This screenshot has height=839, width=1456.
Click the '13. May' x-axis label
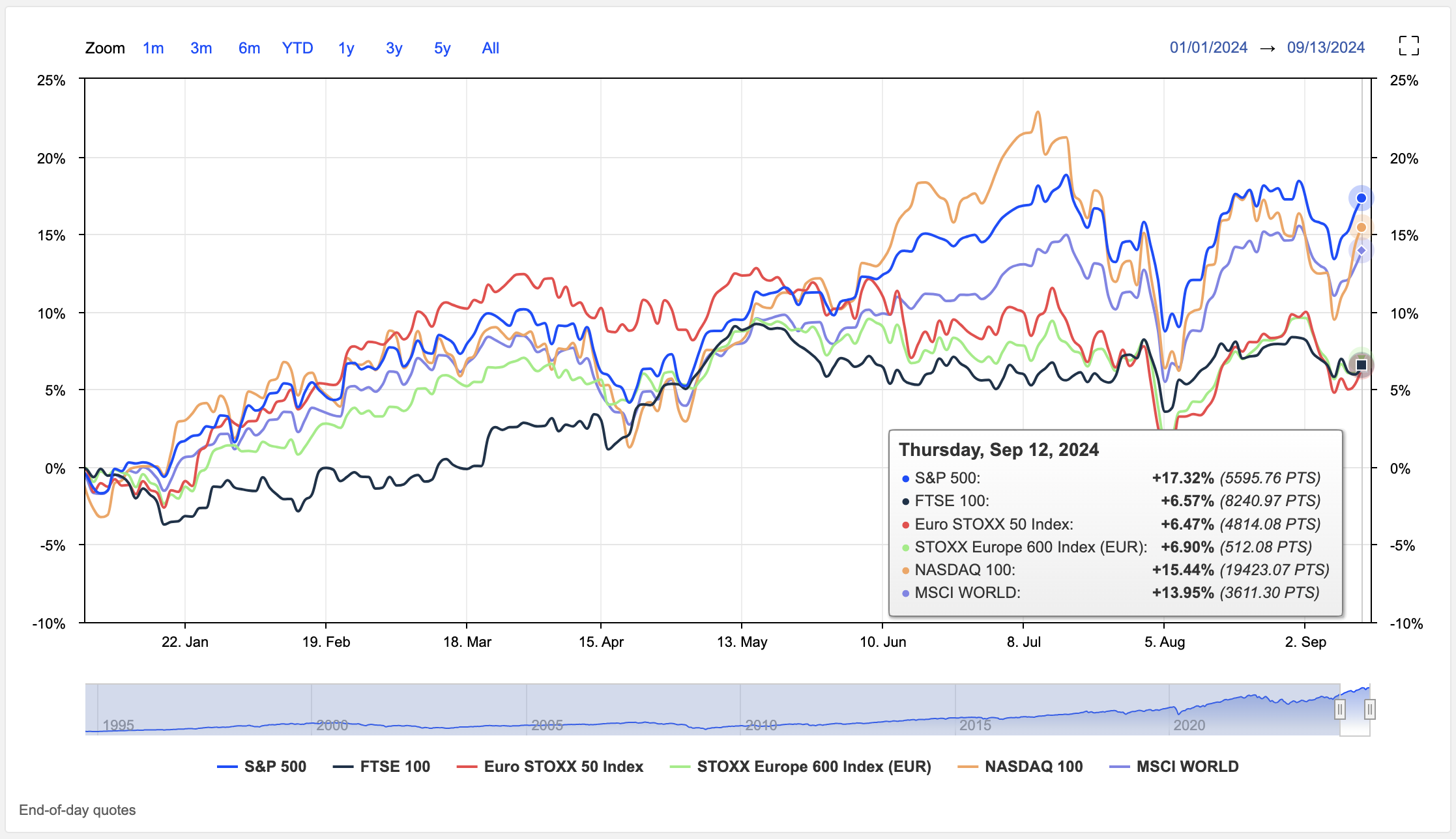click(742, 642)
